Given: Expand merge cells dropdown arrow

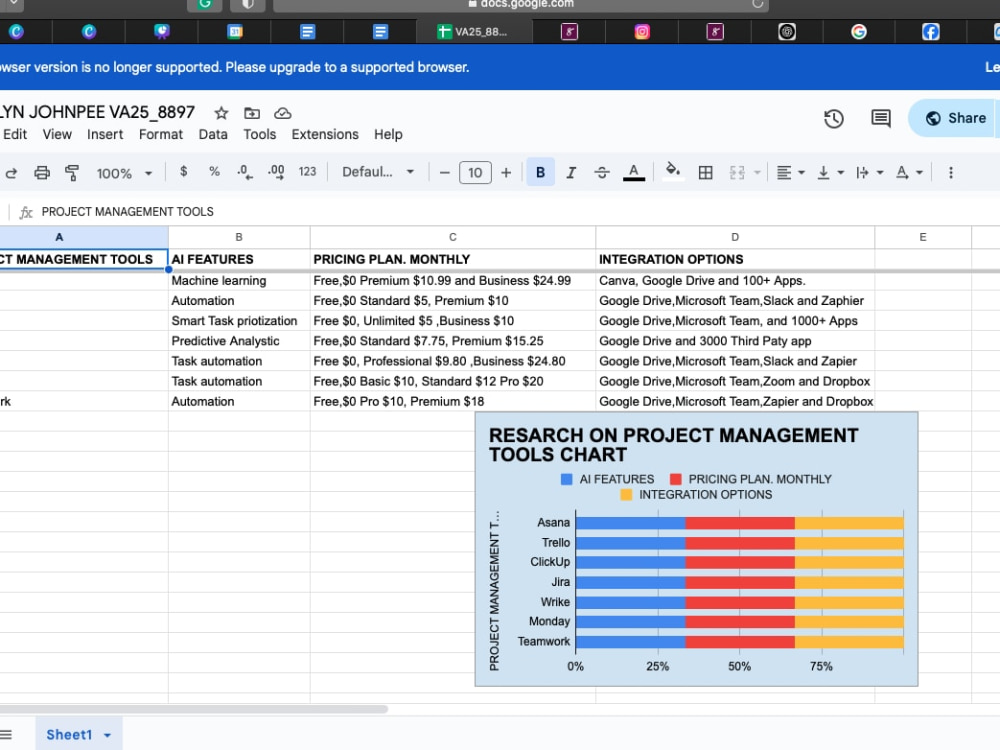Looking at the screenshot, I should (x=757, y=173).
